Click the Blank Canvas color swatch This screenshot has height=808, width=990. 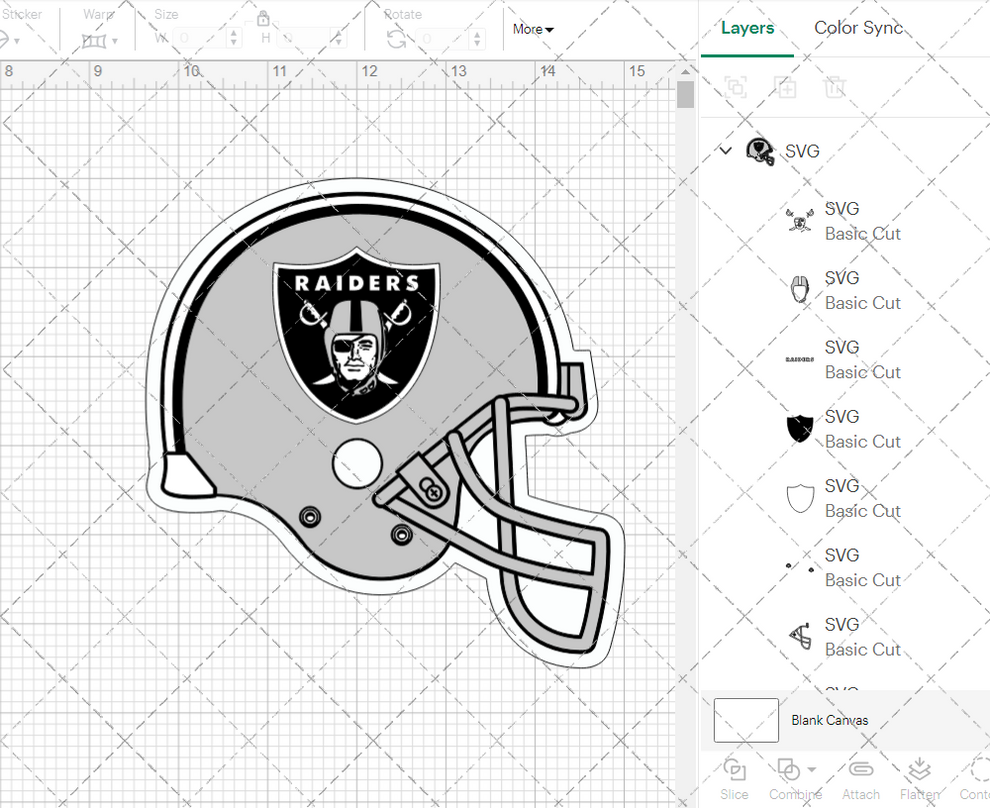click(745, 720)
